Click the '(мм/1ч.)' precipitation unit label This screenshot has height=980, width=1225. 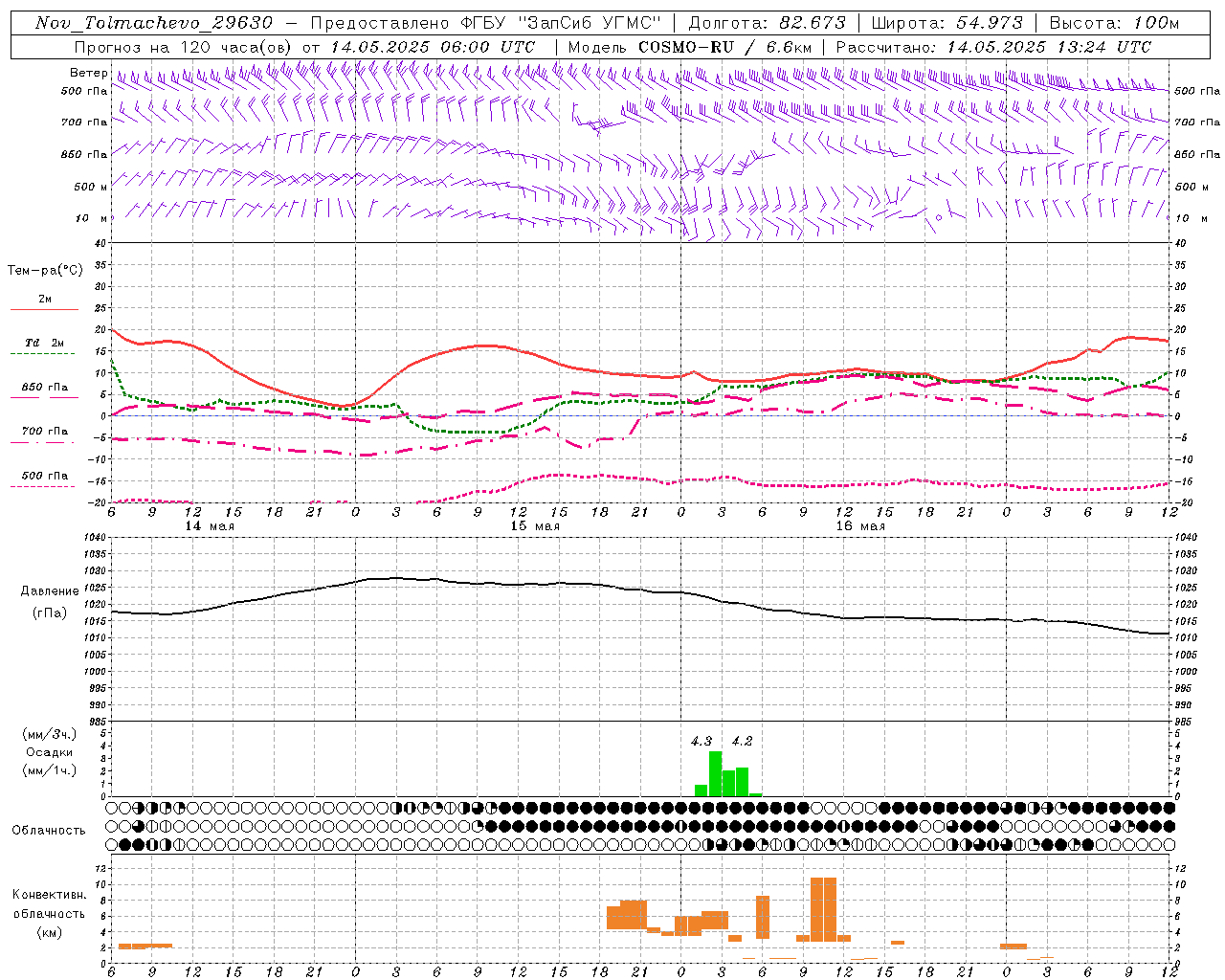click(50, 770)
